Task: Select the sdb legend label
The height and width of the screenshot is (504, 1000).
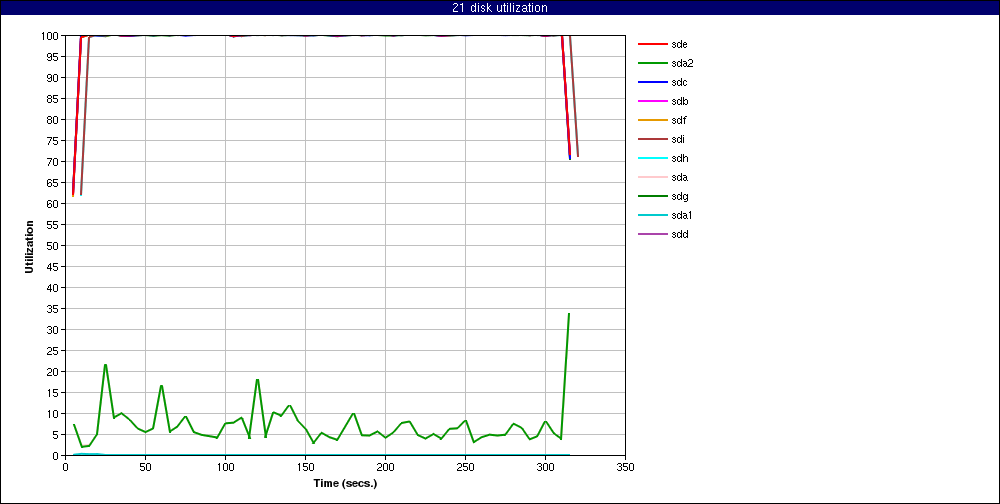Action: click(679, 101)
